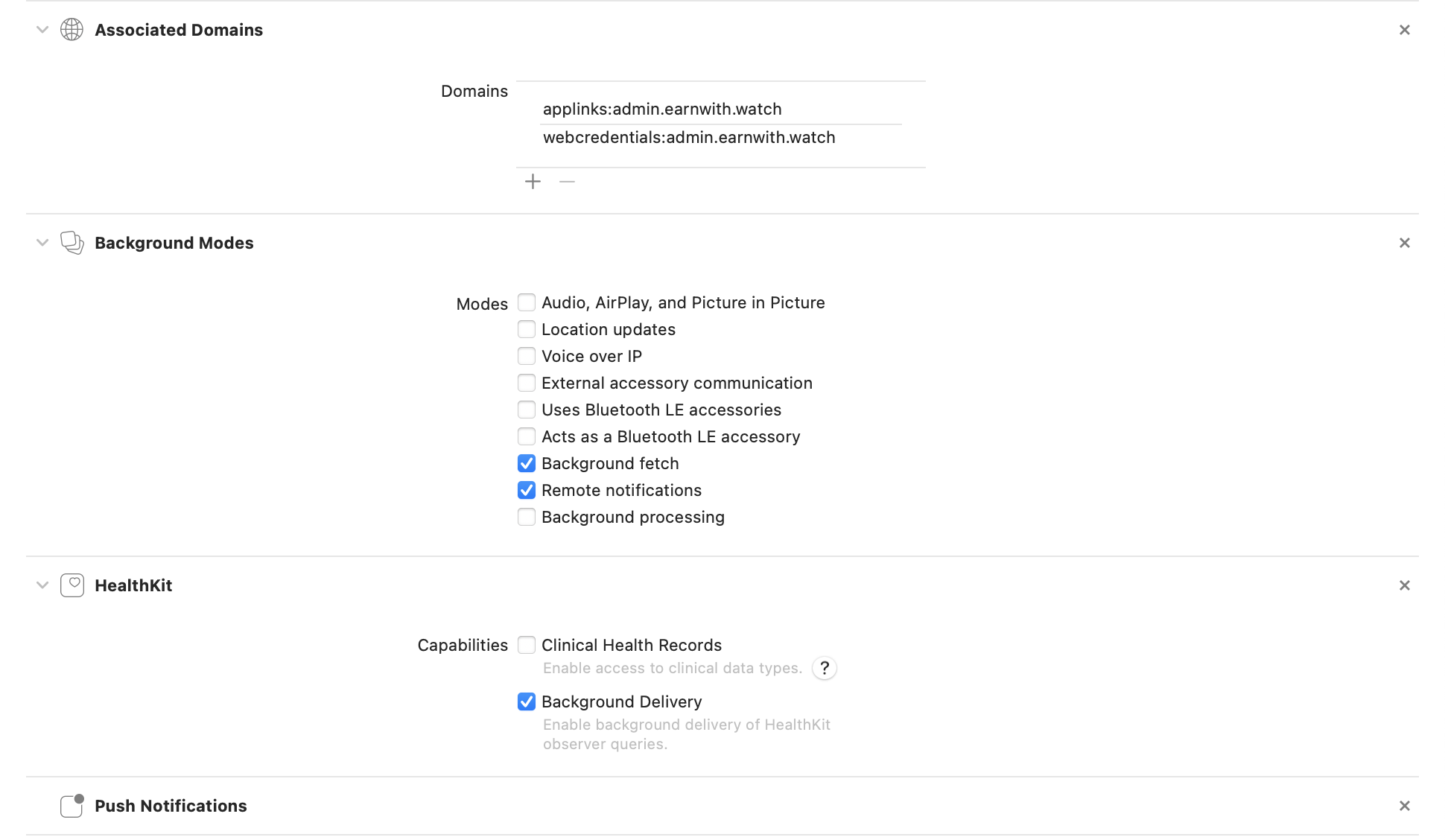This screenshot has width=1445, height=840.
Task: Enable Location updates mode
Action: point(527,329)
